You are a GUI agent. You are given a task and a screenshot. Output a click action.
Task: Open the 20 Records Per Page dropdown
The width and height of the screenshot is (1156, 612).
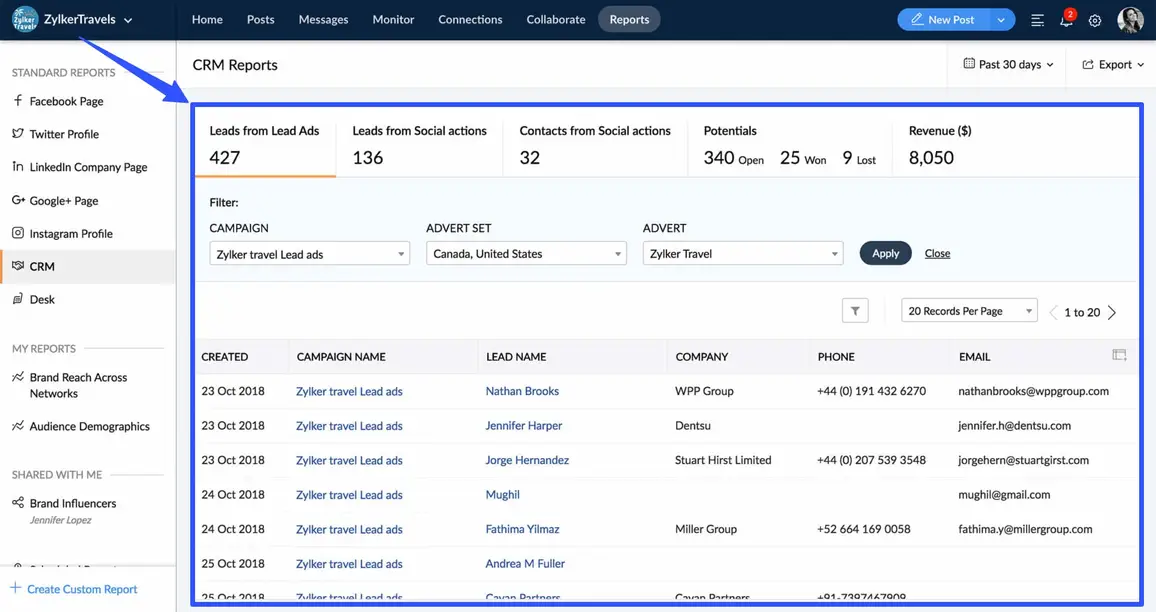coord(969,311)
